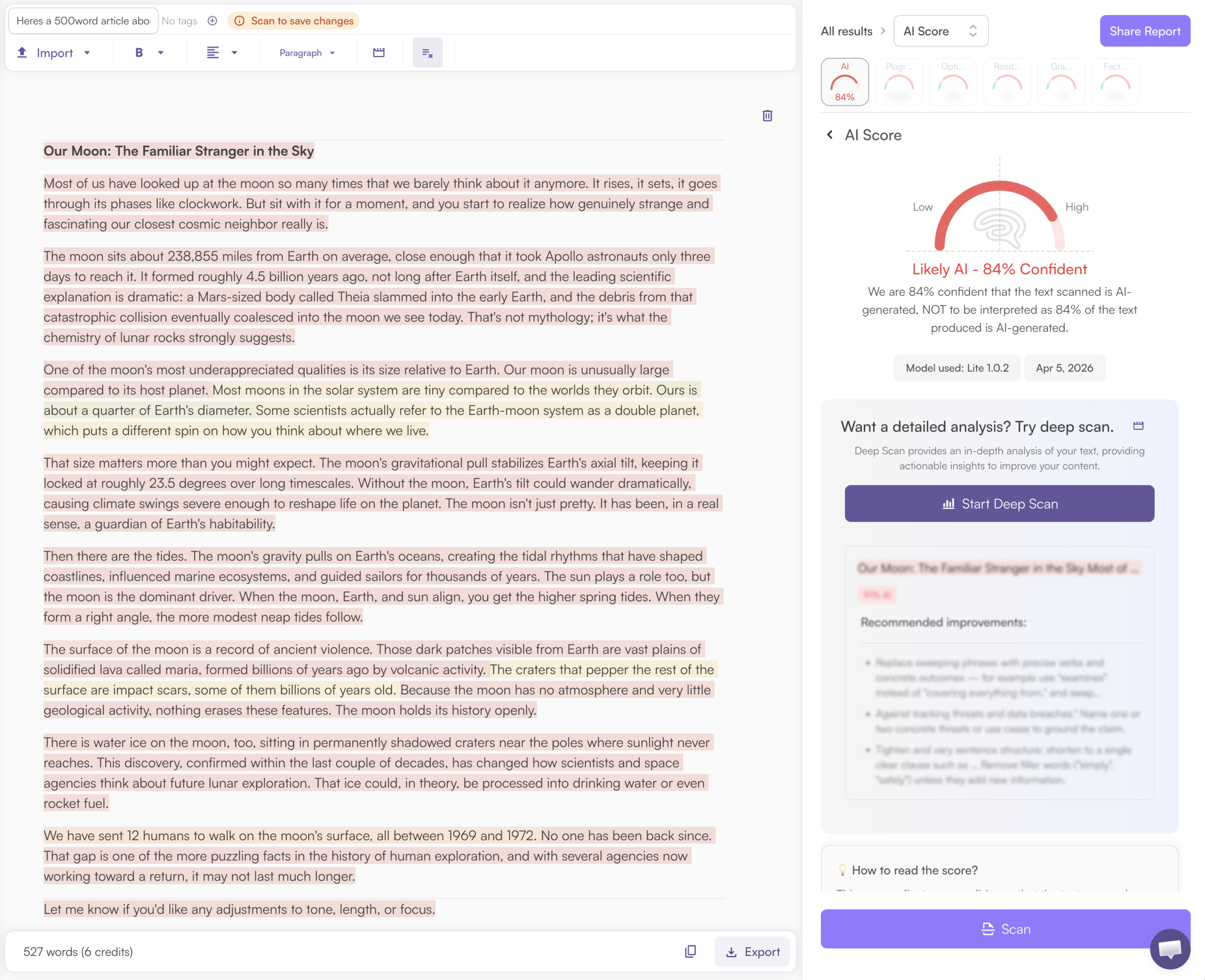Click All results breadcrumb link
Image resolution: width=1205 pixels, height=980 pixels.
[846, 31]
